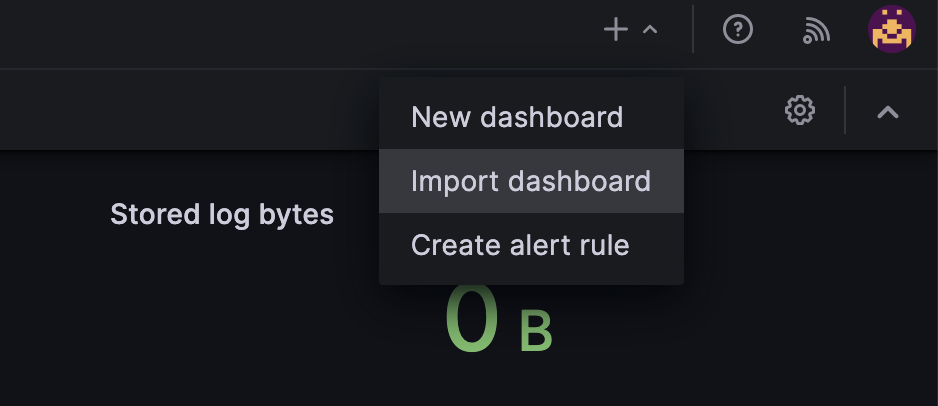Click the plus icon in top bar
This screenshot has width=938, height=406.
coord(616,31)
